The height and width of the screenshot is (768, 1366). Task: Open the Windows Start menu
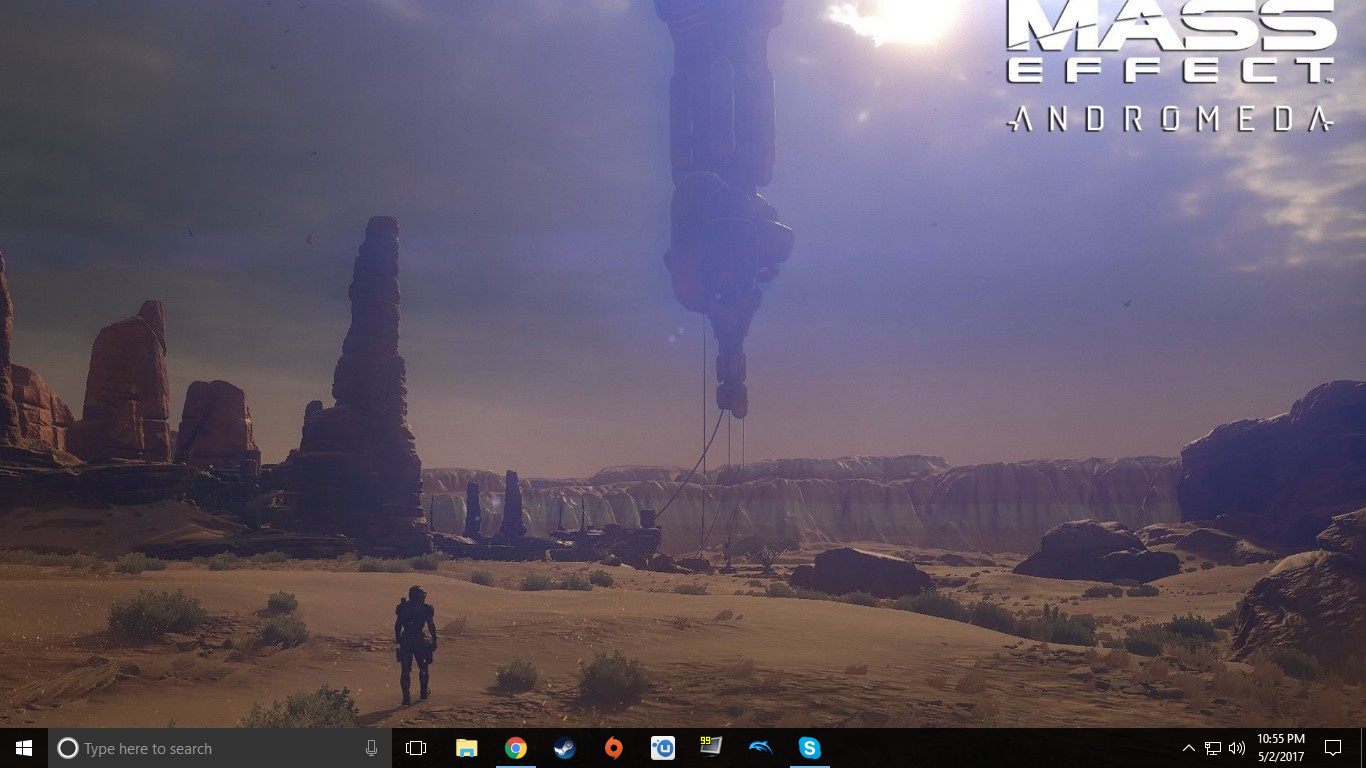24,748
